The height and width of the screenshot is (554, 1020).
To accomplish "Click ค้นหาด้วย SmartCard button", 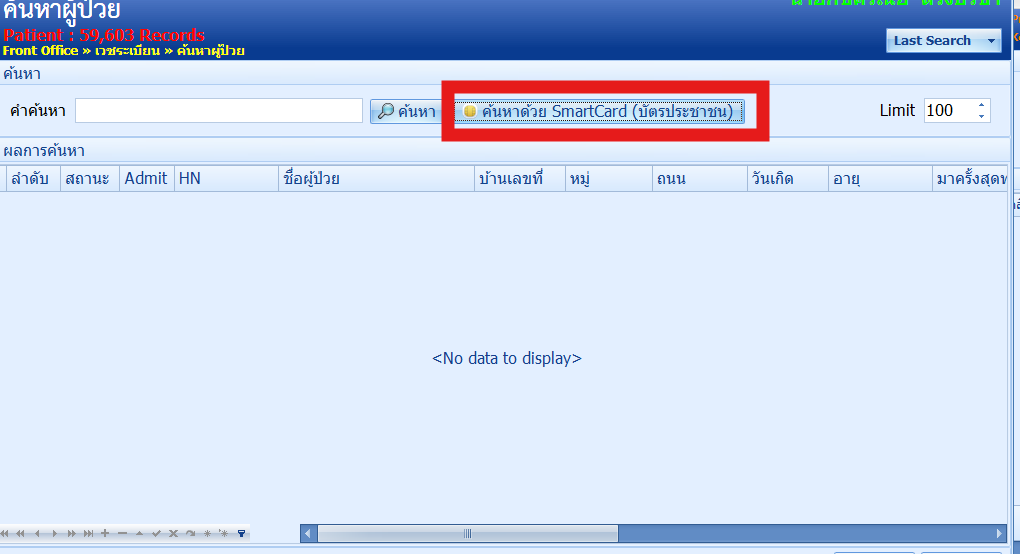I will tap(599, 111).
